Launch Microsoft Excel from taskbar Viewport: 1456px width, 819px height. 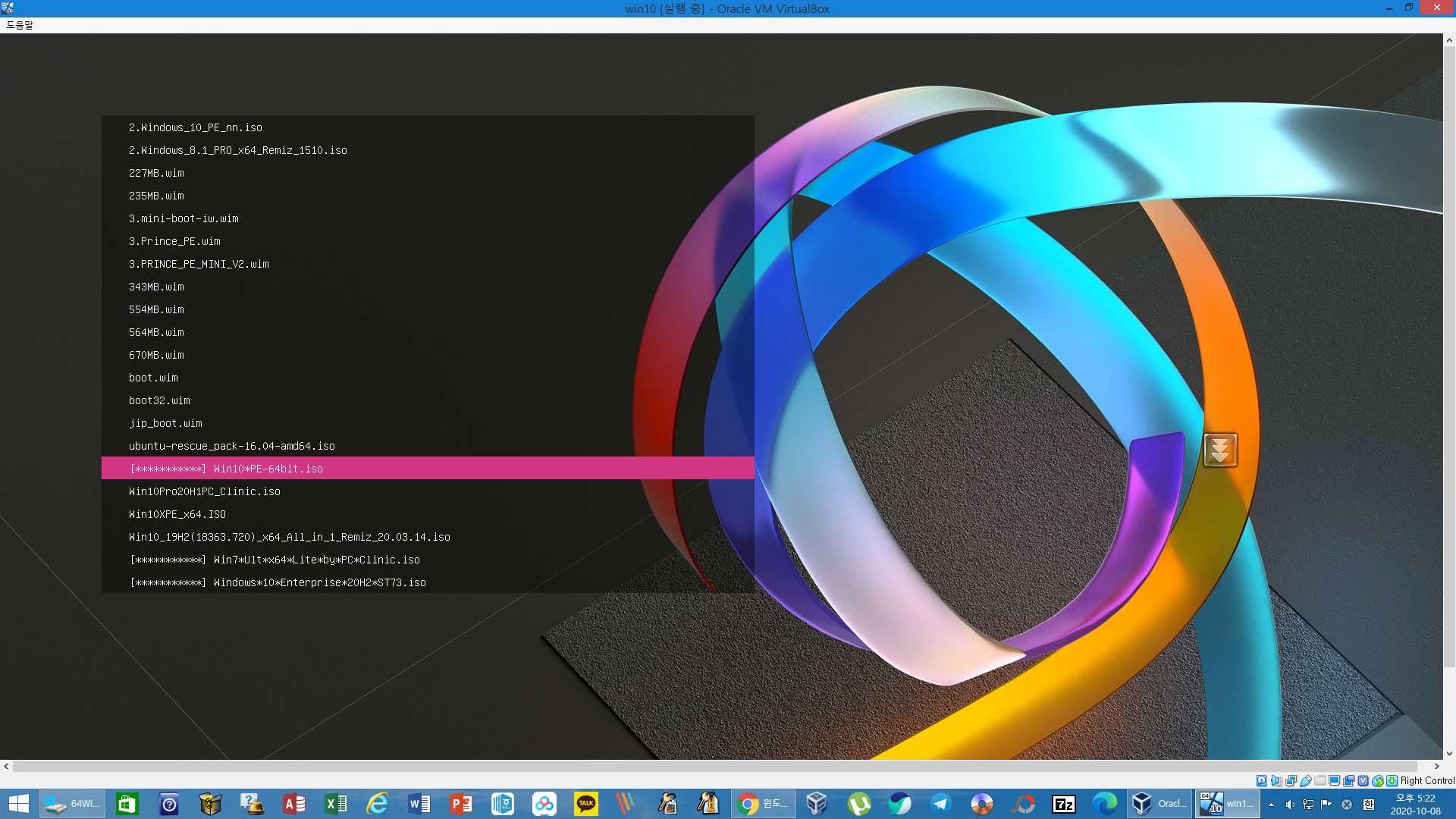(x=336, y=804)
